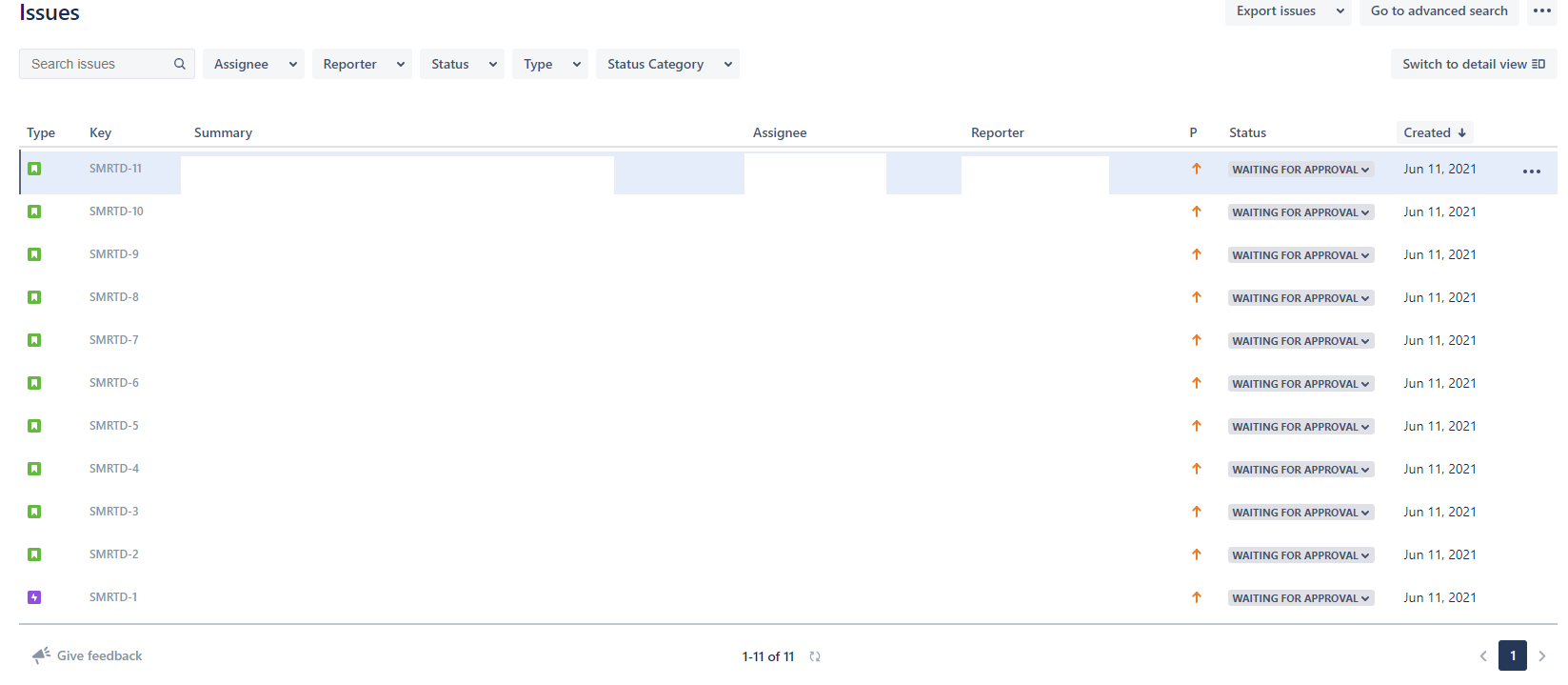Click the story type icon for SMRTD-6
The height and width of the screenshot is (685, 1568).
[x=34, y=383]
